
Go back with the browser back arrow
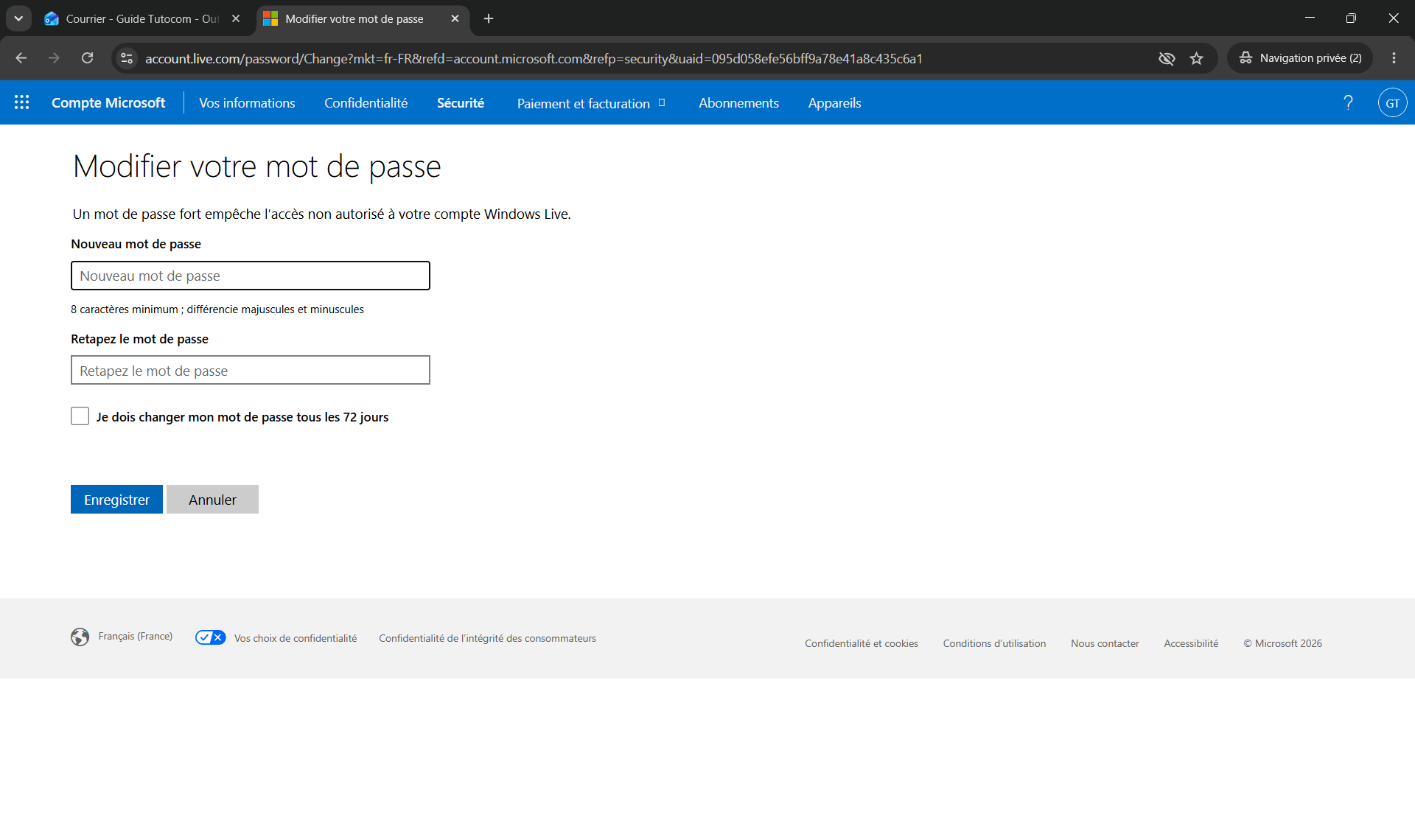[21, 58]
